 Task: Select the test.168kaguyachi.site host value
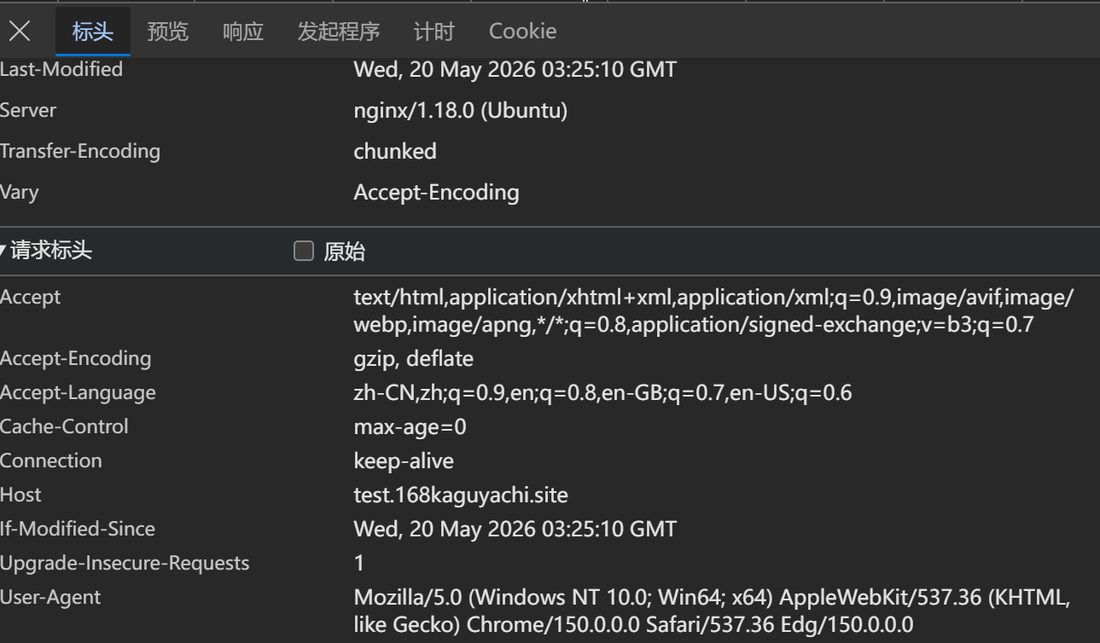pos(461,495)
